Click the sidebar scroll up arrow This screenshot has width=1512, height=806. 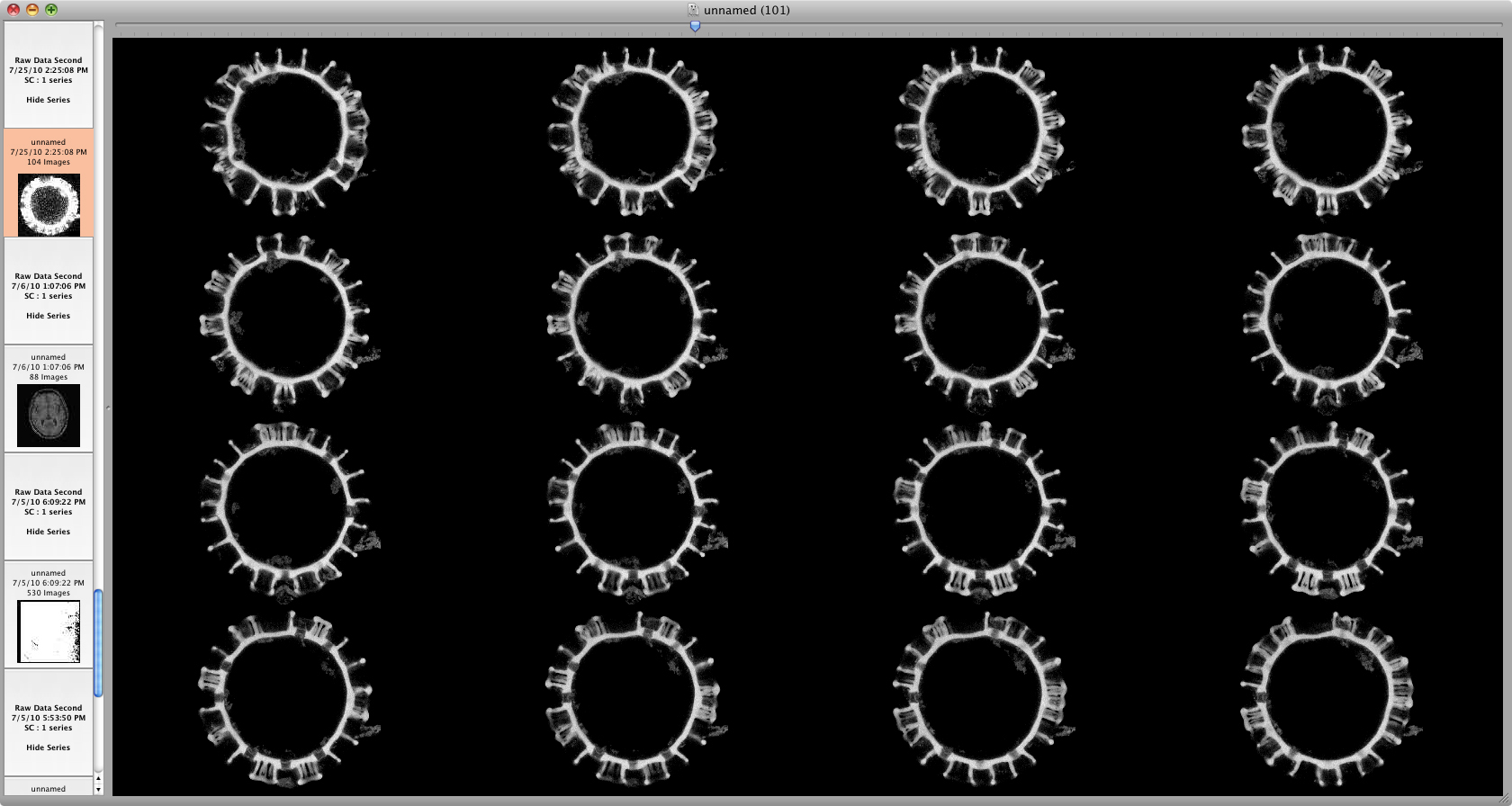(98, 779)
